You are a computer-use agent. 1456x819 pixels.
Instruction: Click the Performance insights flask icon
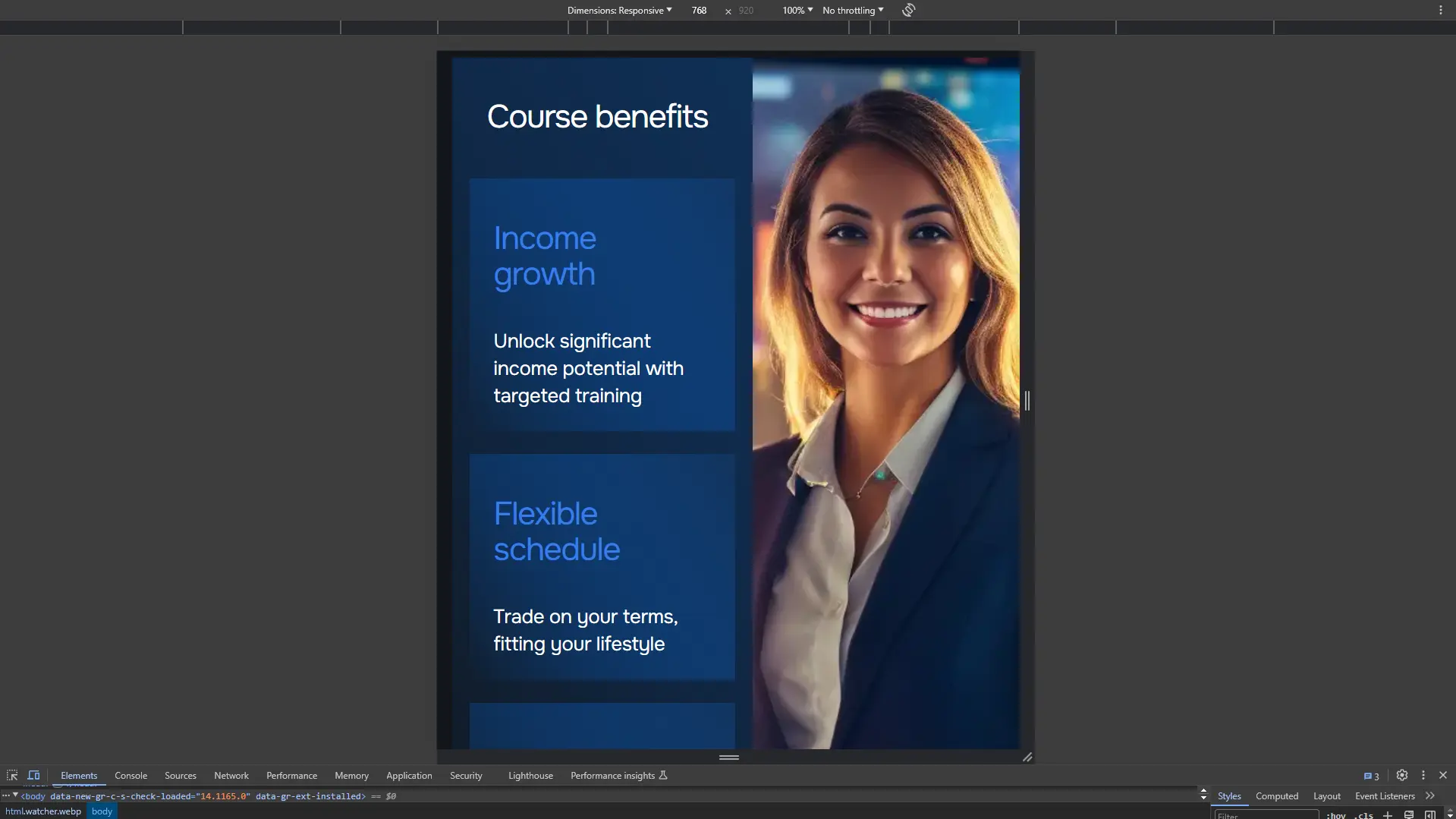pos(662,775)
